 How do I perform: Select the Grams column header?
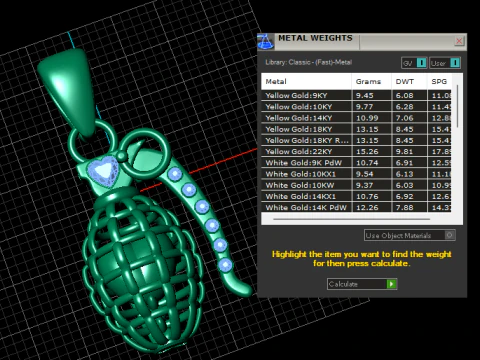[x=372, y=82]
